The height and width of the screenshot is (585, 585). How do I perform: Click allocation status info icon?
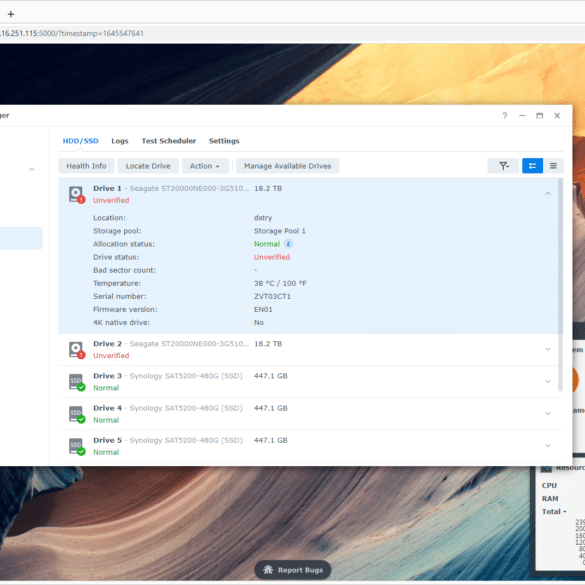[288, 244]
